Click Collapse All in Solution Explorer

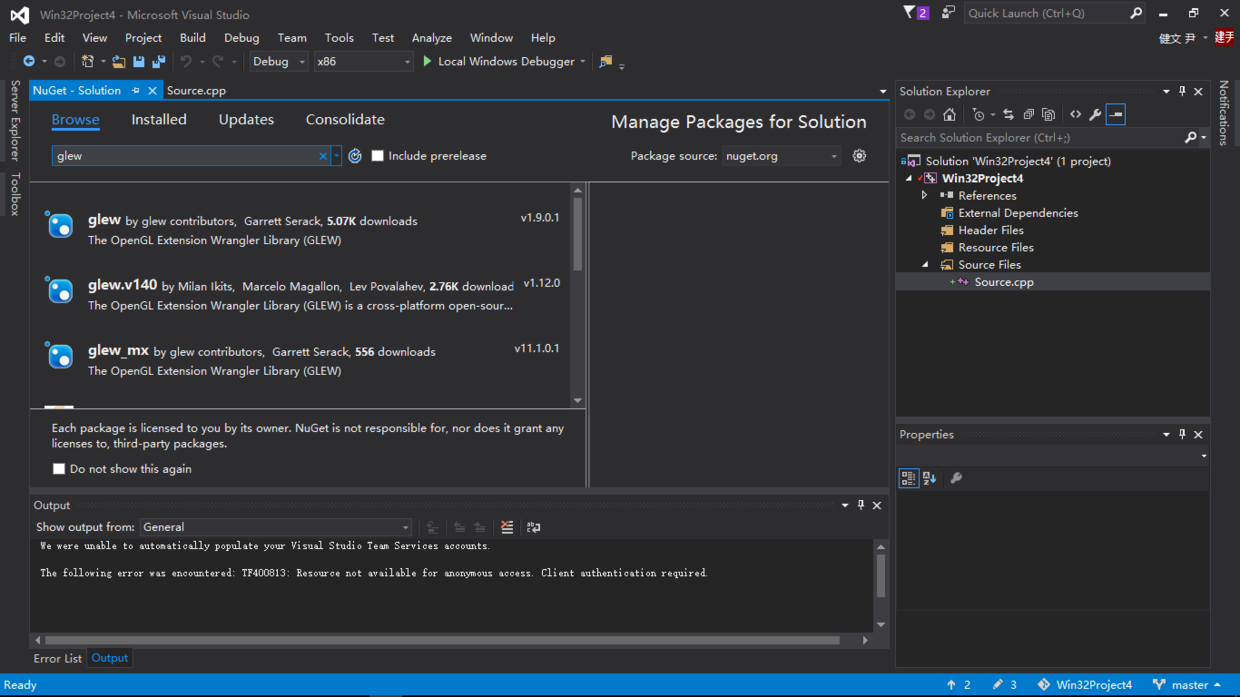1028,115
